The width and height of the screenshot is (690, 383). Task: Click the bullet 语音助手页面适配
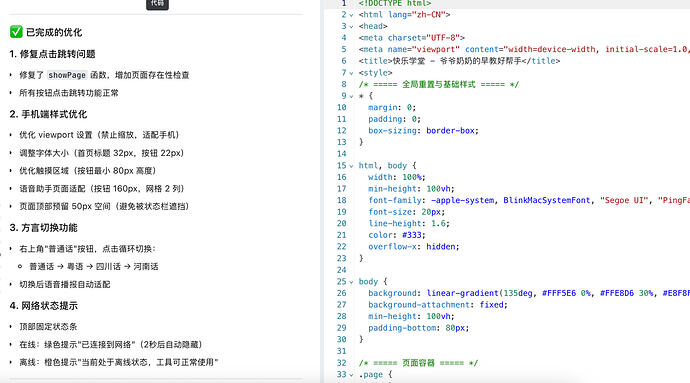[x=102, y=188]
